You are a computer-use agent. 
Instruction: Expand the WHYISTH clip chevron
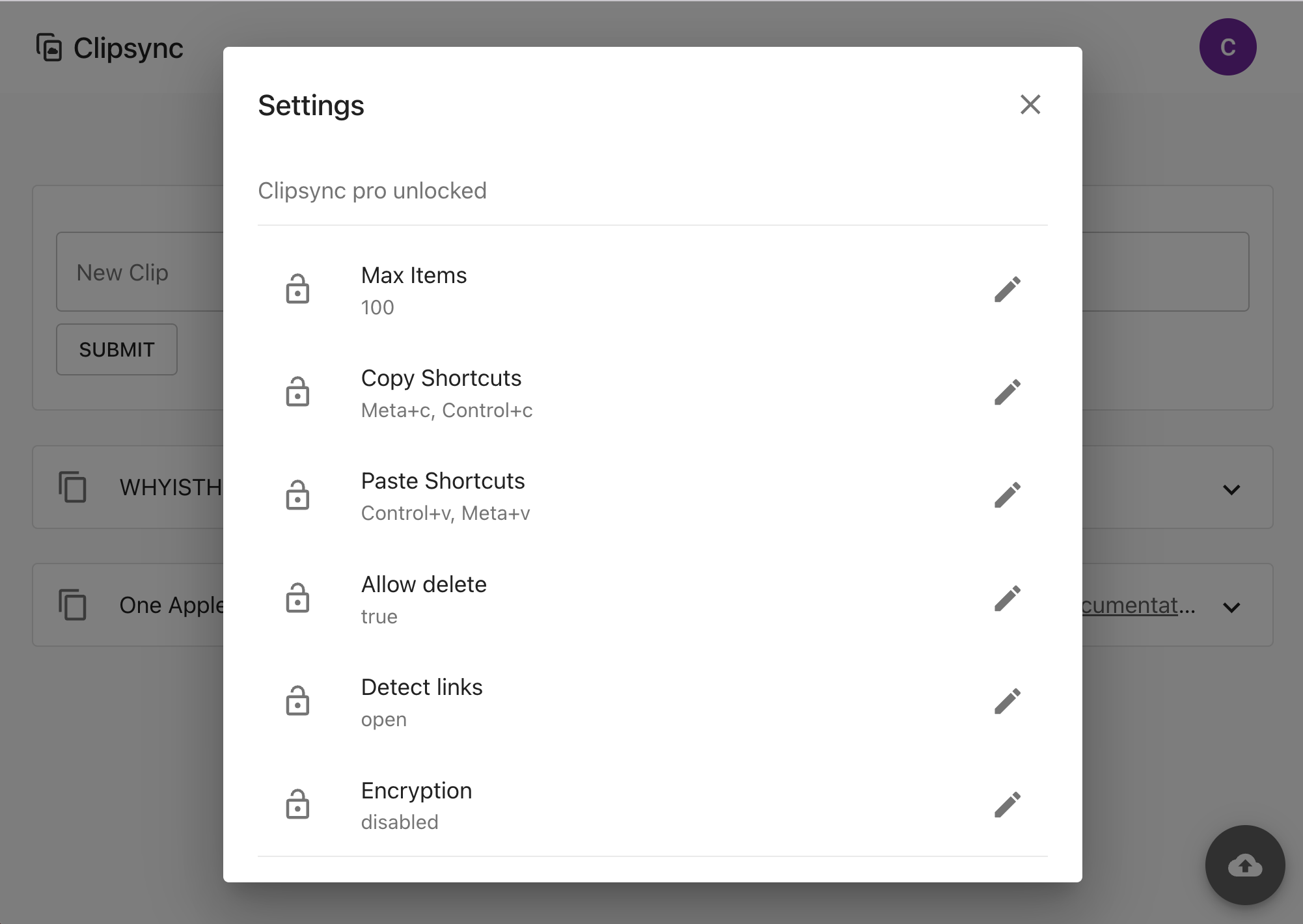pos(1231,489)
